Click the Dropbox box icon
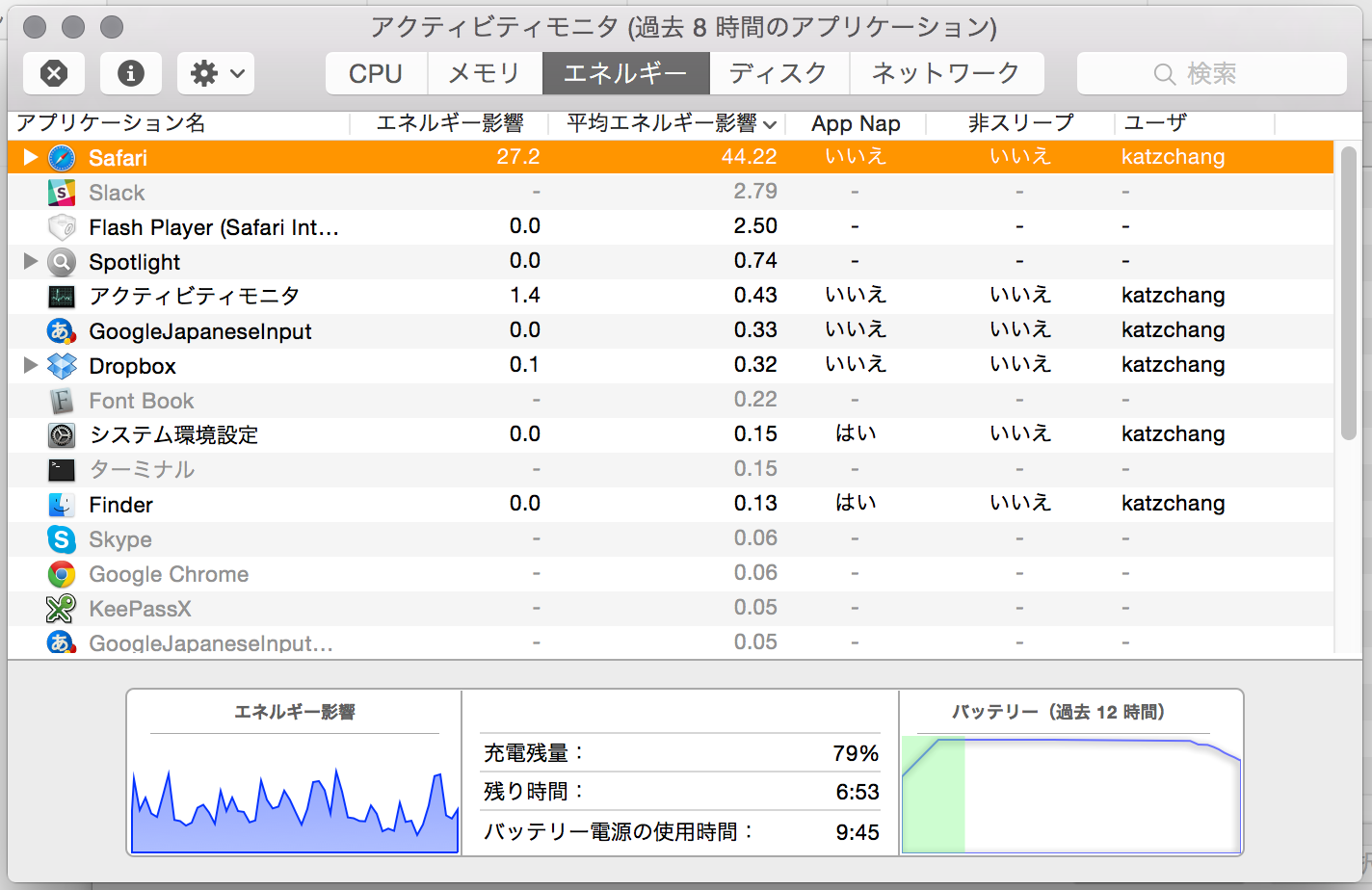1372x890 pixels. pyautogui.click(x=62, y=366)
